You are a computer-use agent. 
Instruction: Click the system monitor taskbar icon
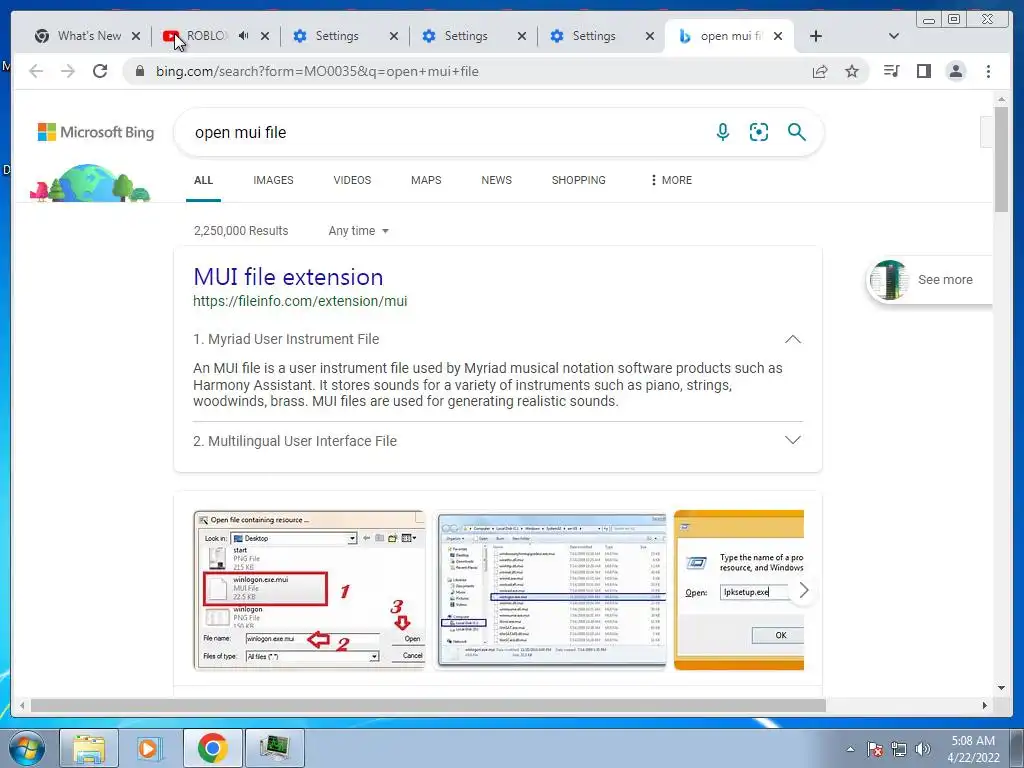(x=274, y=748)
